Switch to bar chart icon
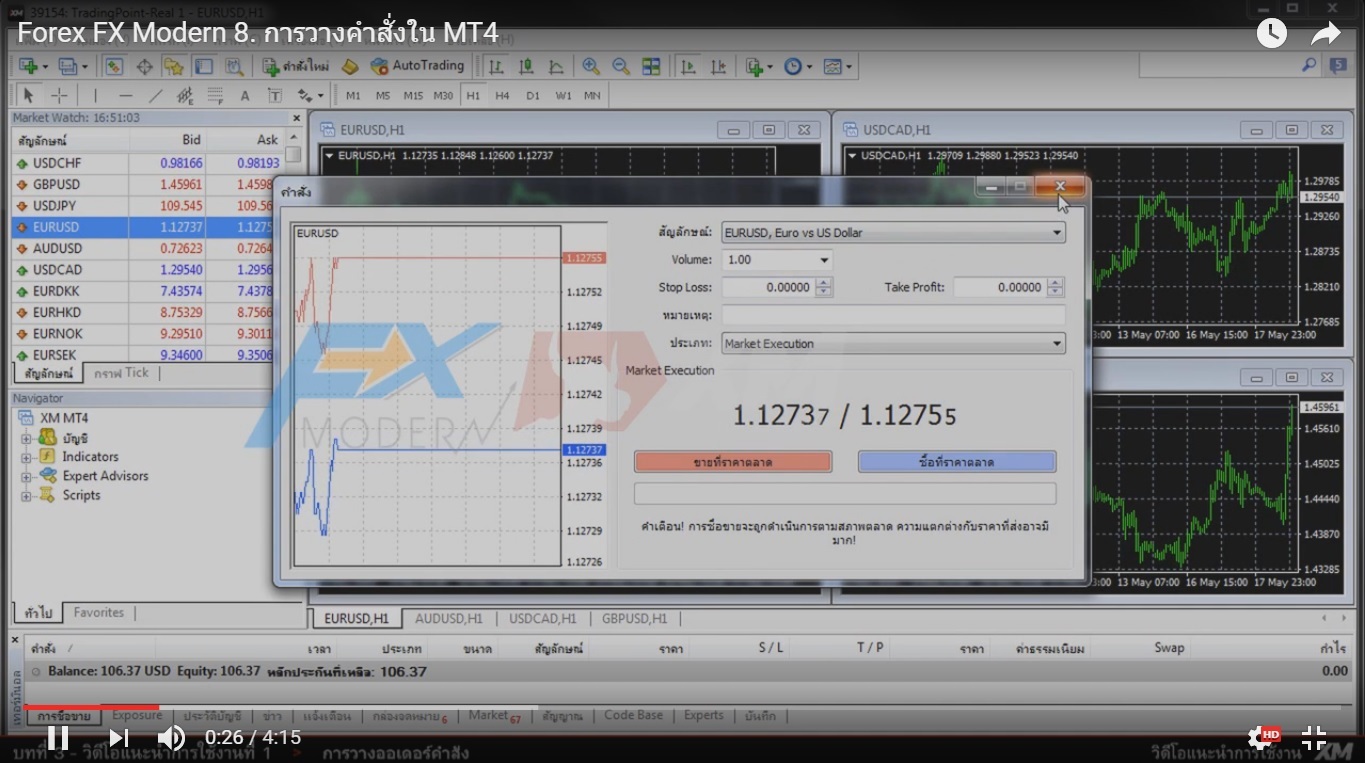This screenshot has width=1365, height=763. 495,66
